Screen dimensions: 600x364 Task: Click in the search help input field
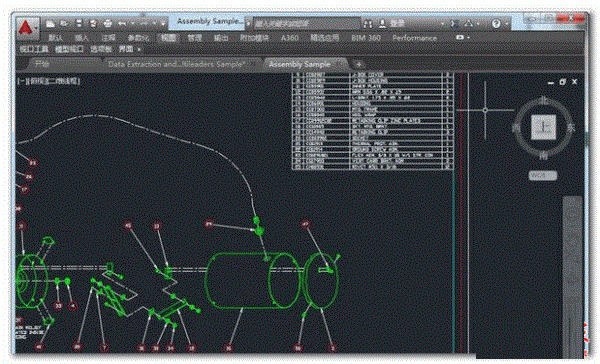(306, 24)
